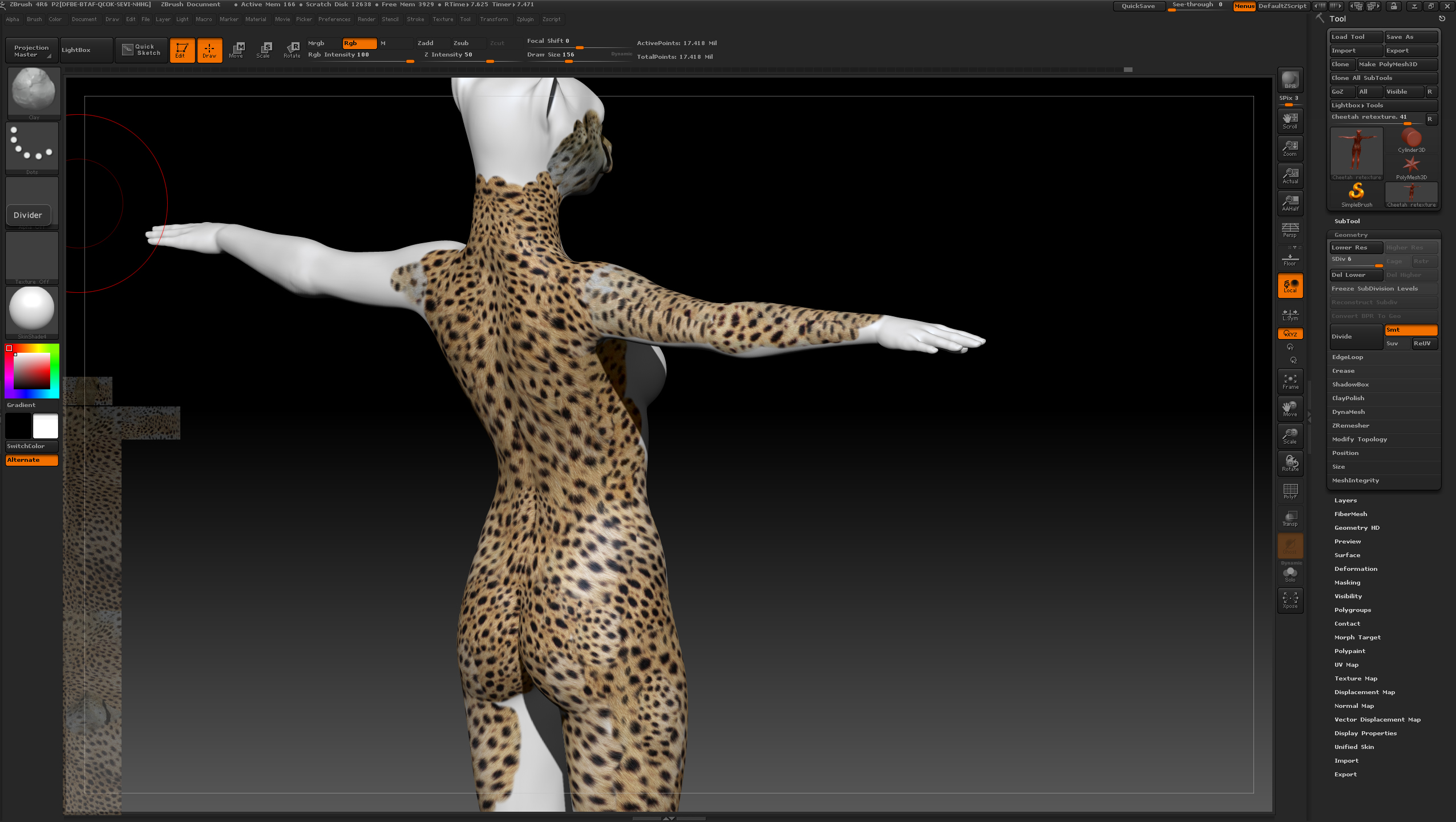This screenshot has height=822, width=1456.
Task: Click the AAHalf zoom icon
Action: tap(1290, 203)
